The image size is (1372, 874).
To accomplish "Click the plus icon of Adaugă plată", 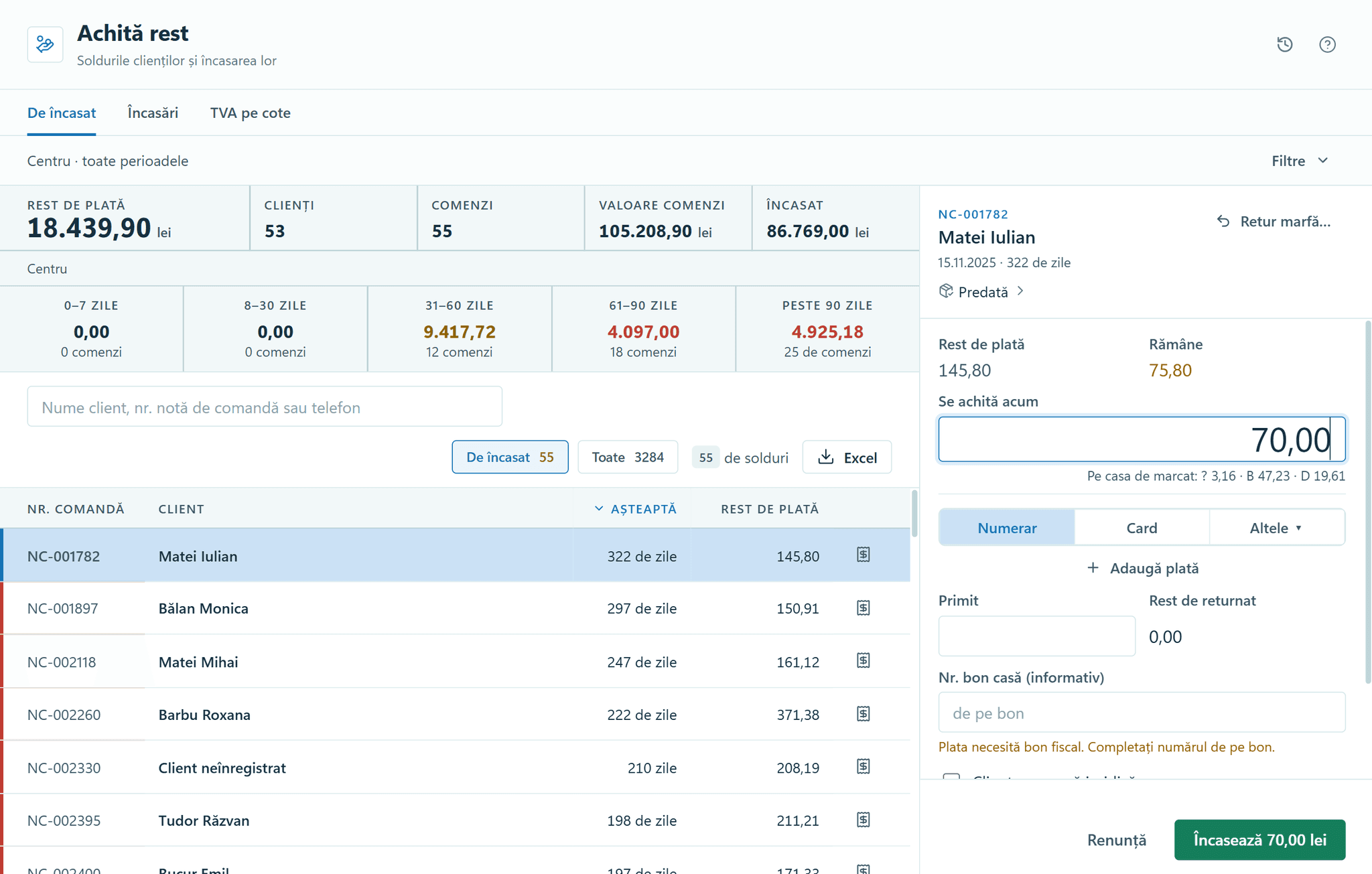I will (x=1093, y=568).
